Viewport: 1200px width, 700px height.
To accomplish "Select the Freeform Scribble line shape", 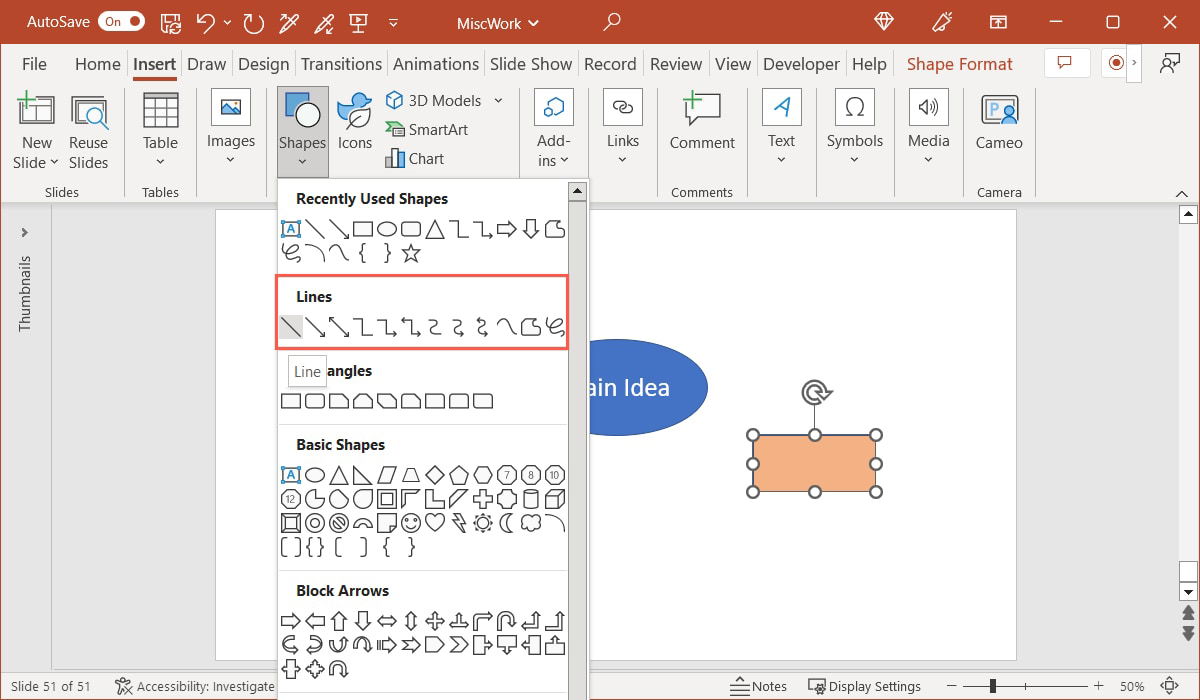I will [x=553, y=327].
